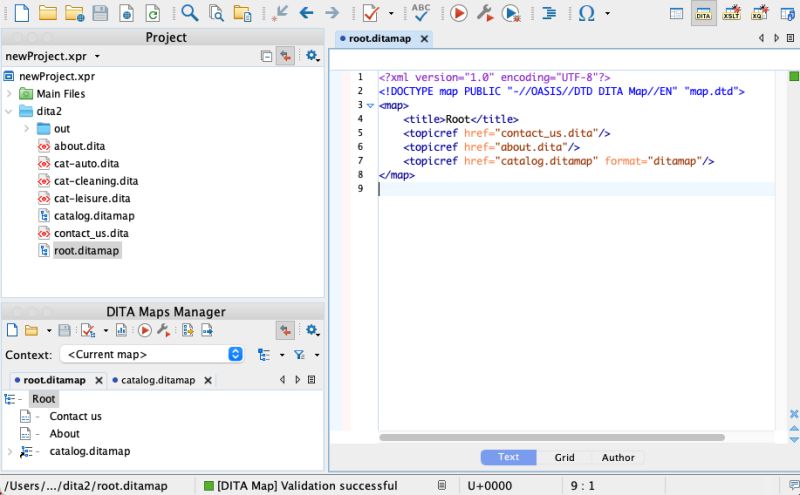Screen dimensions: 800x495
Task: Open DITA Maps Manager settings gear
Action: point(312,330)
